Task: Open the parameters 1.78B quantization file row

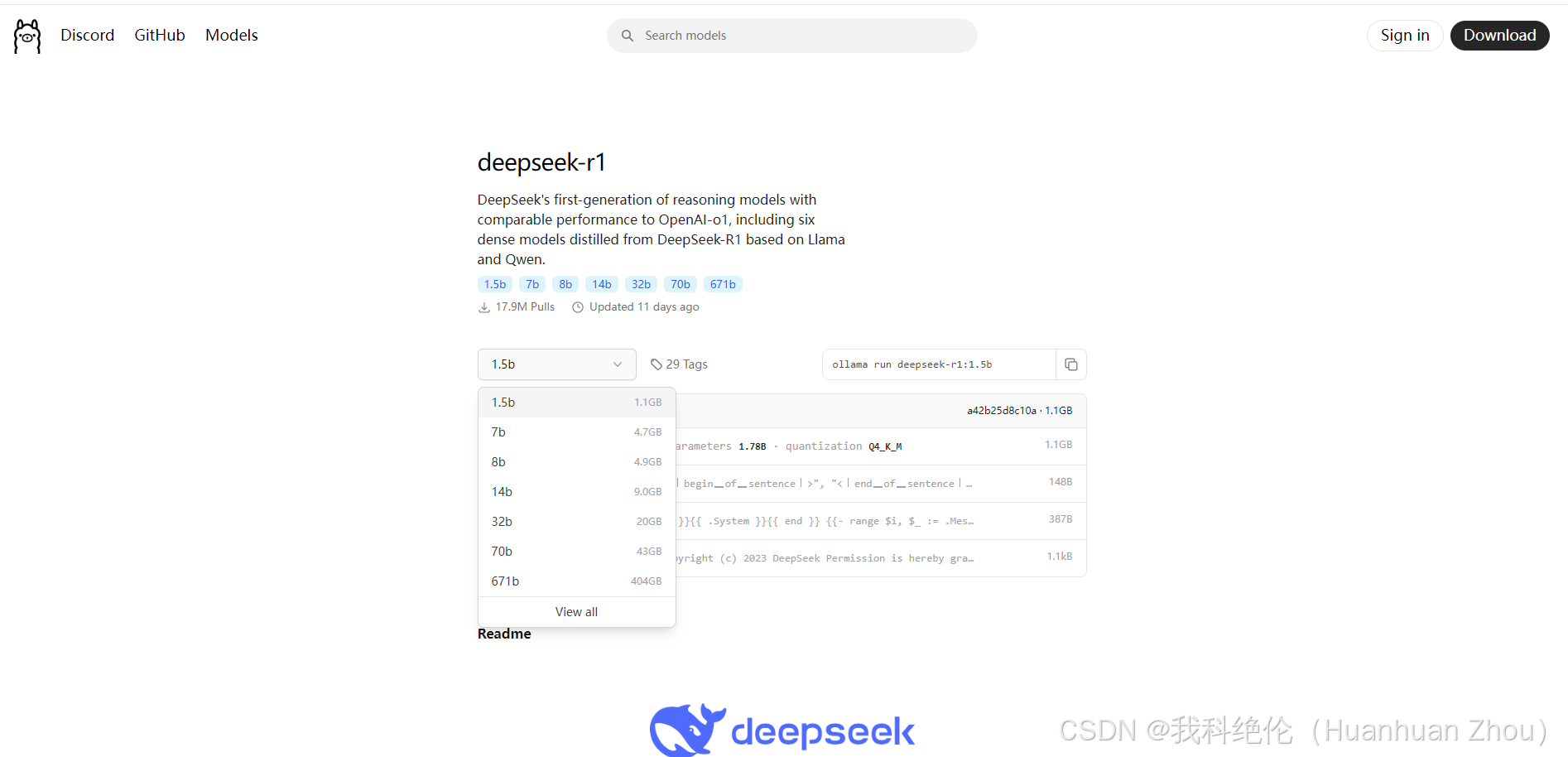Action: [x=881, y=446]
